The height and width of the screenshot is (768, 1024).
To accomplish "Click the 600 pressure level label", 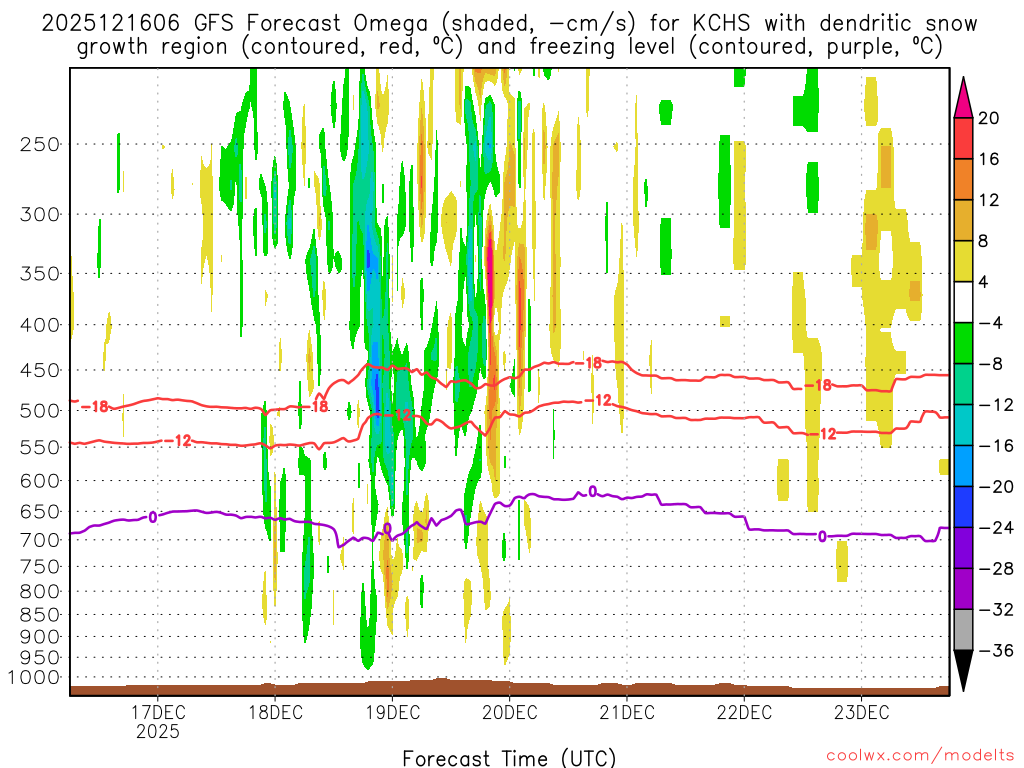I will coord(40,481).
